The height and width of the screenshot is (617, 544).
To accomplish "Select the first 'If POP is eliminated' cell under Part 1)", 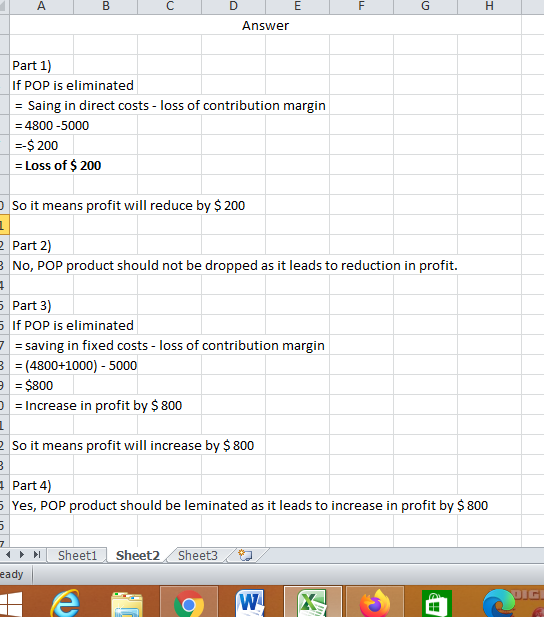I will (73, 85).
